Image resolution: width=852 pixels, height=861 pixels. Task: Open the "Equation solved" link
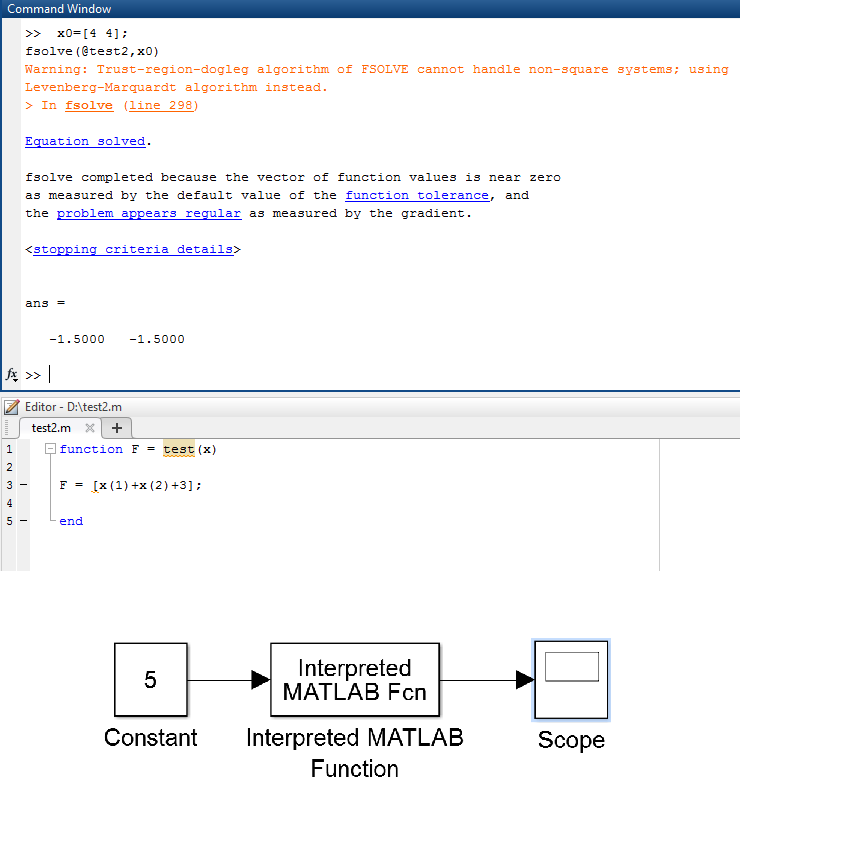85,141
